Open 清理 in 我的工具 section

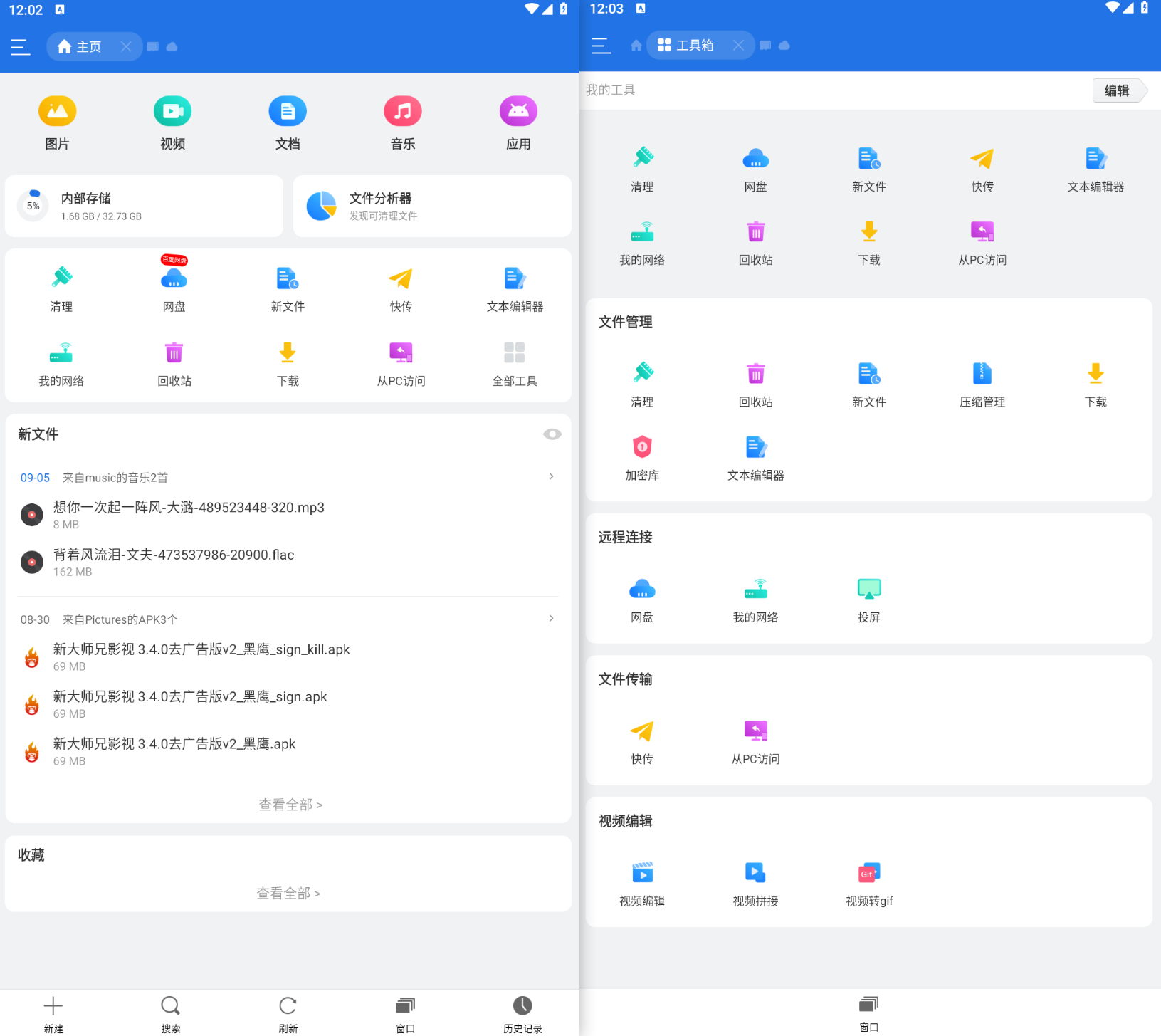[642, 169]
